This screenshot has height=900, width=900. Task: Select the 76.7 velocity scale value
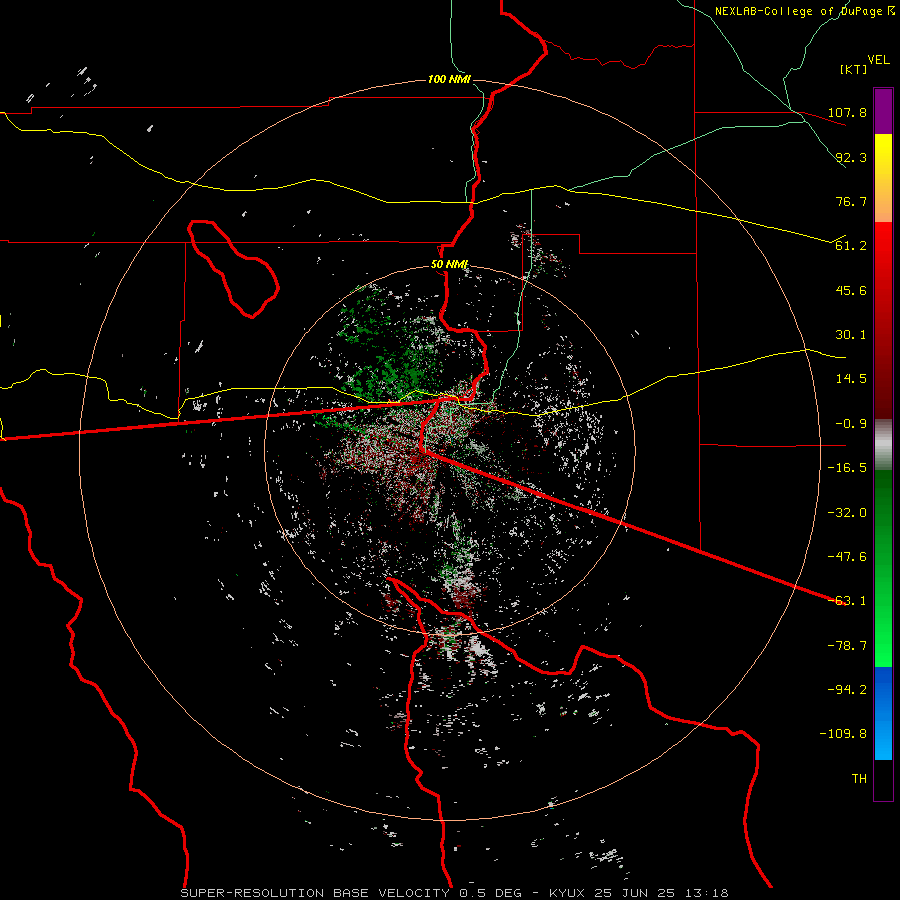pos(851,201)
